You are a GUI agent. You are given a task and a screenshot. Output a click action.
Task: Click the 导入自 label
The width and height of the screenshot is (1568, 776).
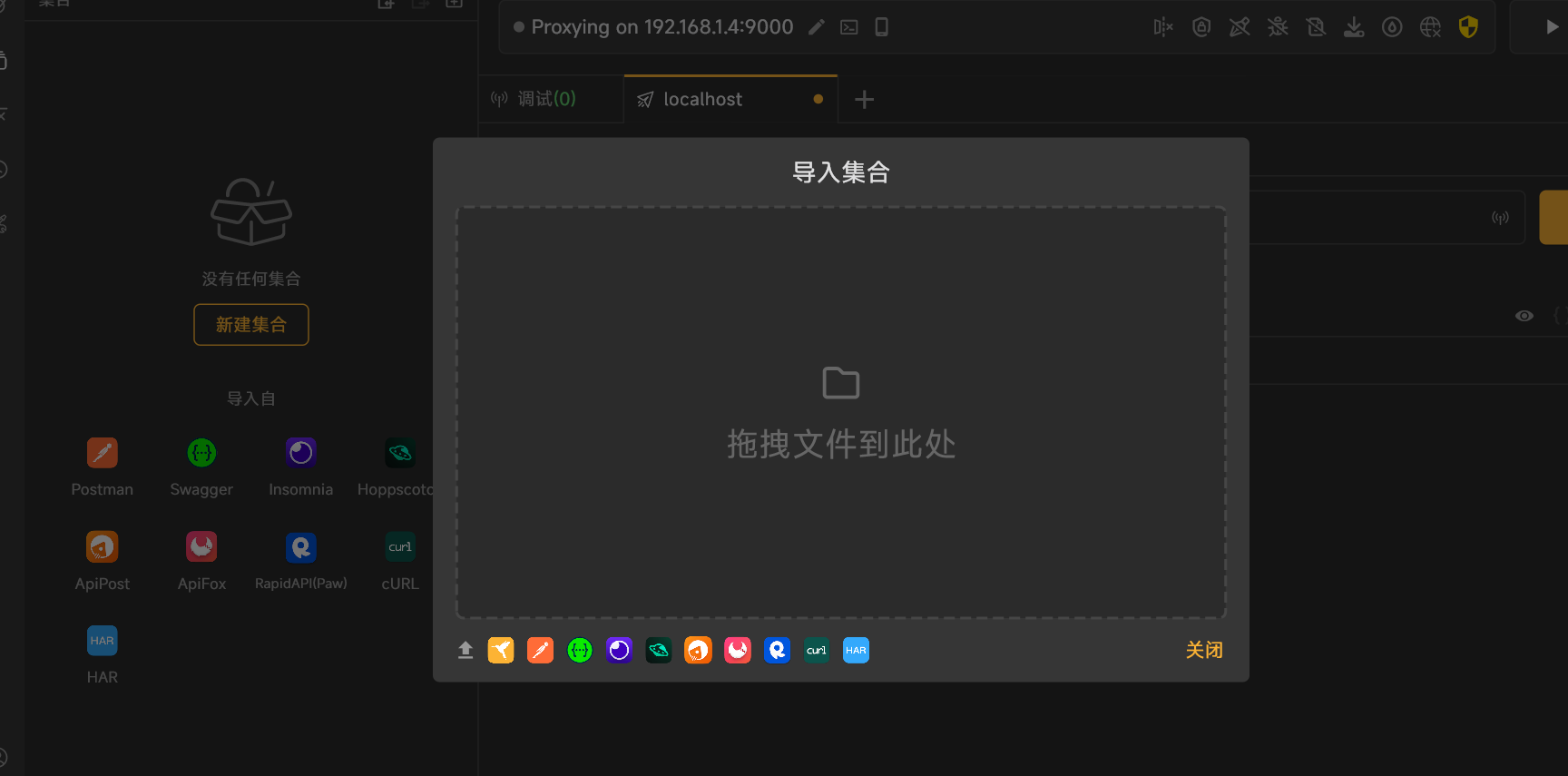251,398
